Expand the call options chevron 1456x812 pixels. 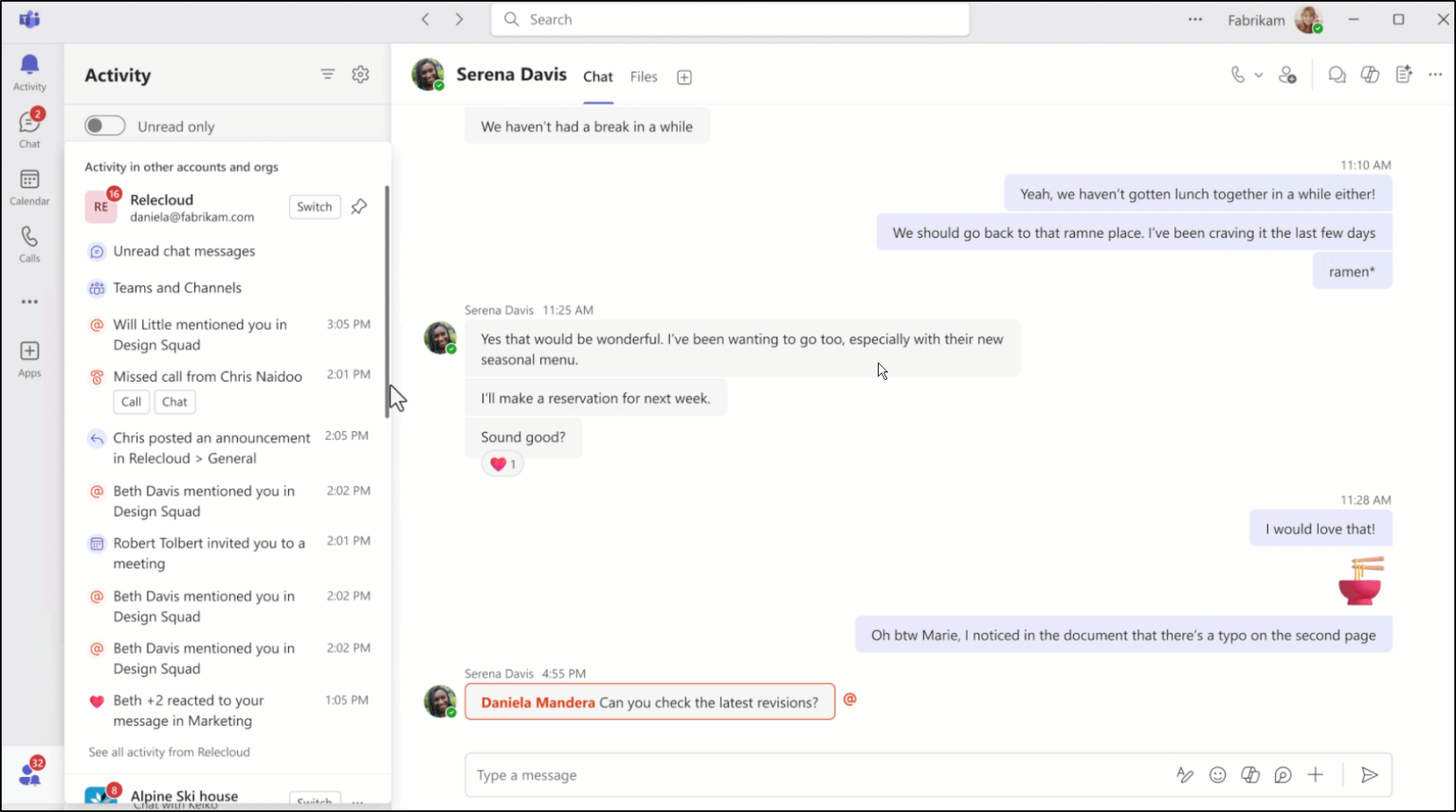point(1258,74)
